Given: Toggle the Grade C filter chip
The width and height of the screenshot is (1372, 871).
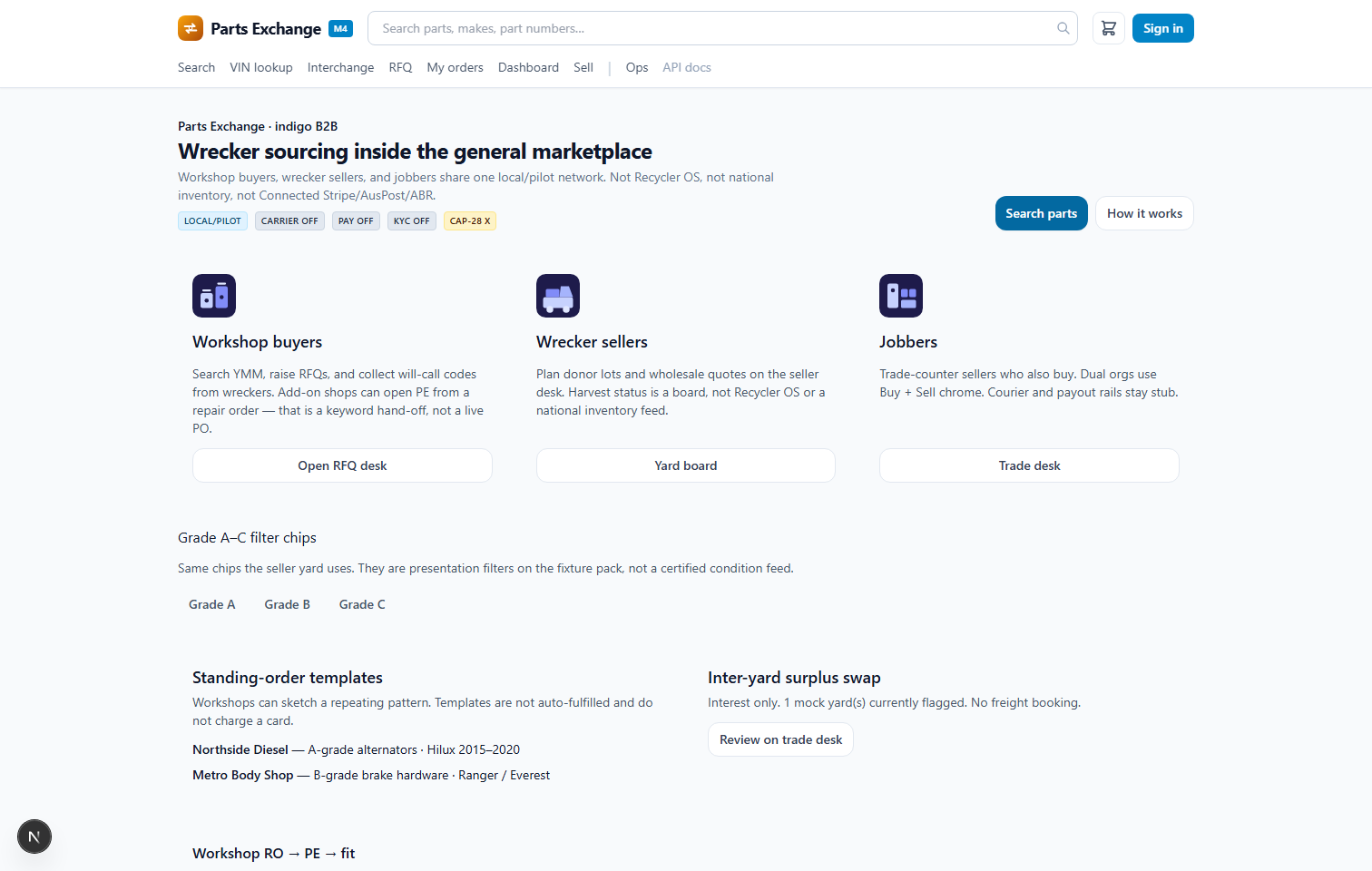Looking at the screenshot, I should 362,604.
